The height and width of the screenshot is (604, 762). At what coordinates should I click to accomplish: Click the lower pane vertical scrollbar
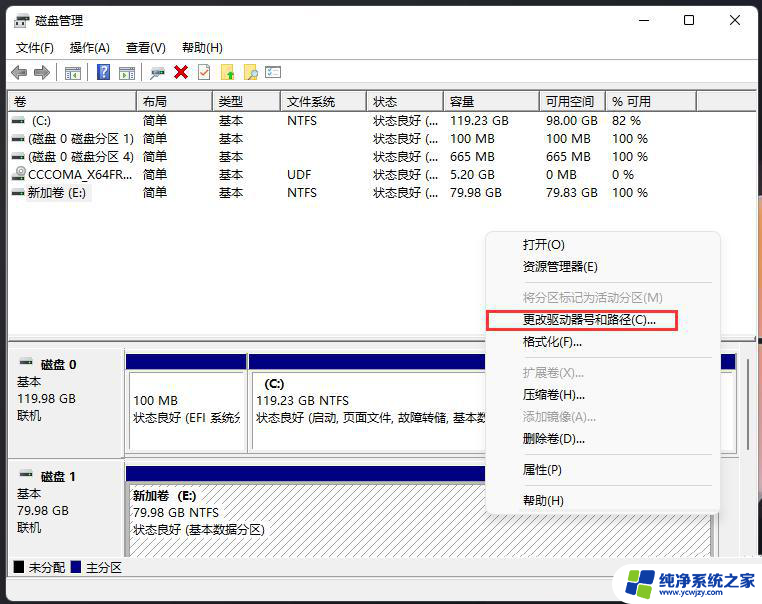click(x=747, y=403)
